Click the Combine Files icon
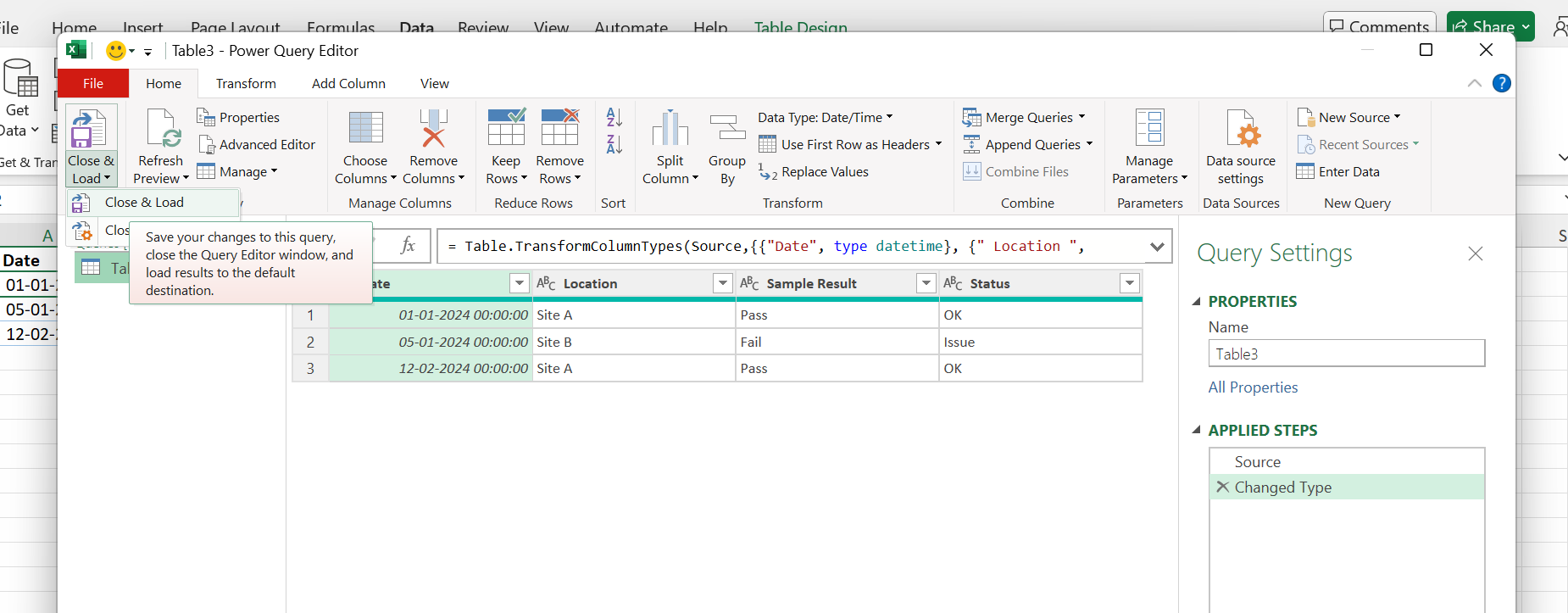1568x613 pixels. [972, 171]
